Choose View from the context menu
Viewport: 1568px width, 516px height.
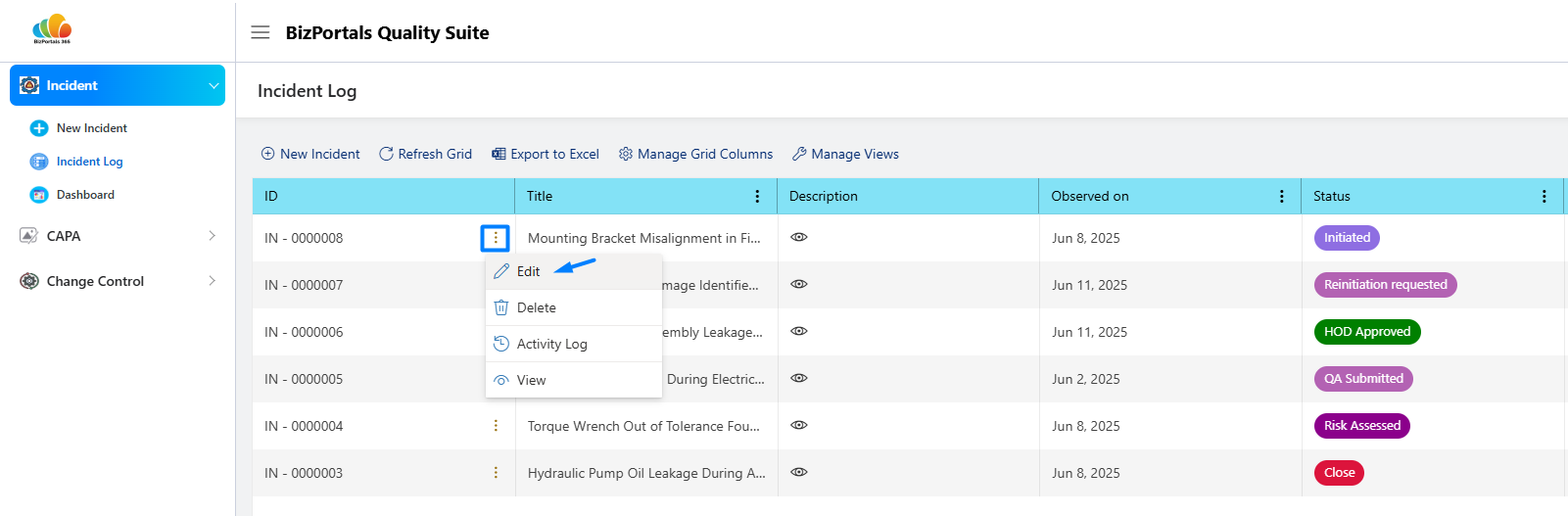click(574, 380)
